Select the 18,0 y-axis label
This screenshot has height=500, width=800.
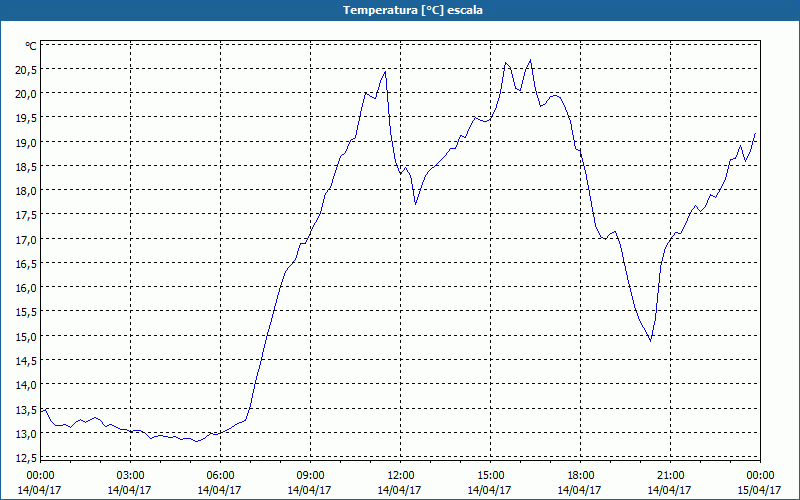[26, 192]
